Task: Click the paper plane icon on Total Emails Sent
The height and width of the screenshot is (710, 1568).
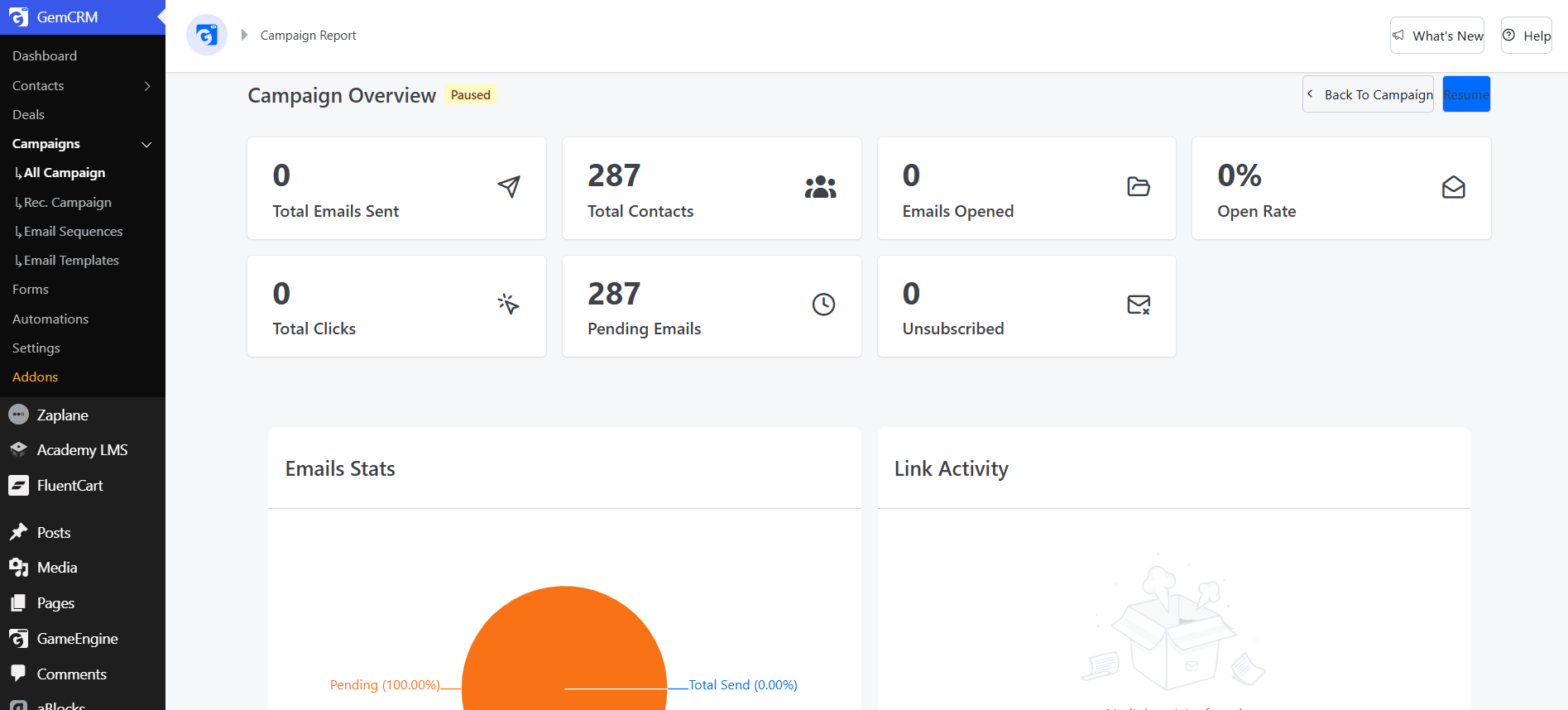Action: 509,186
